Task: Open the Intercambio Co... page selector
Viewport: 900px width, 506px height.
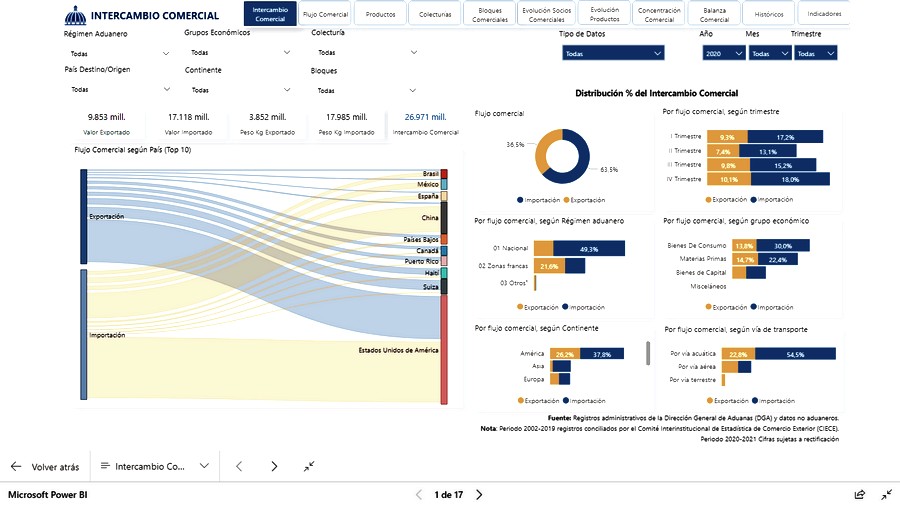Action: [x=155, y=466]
